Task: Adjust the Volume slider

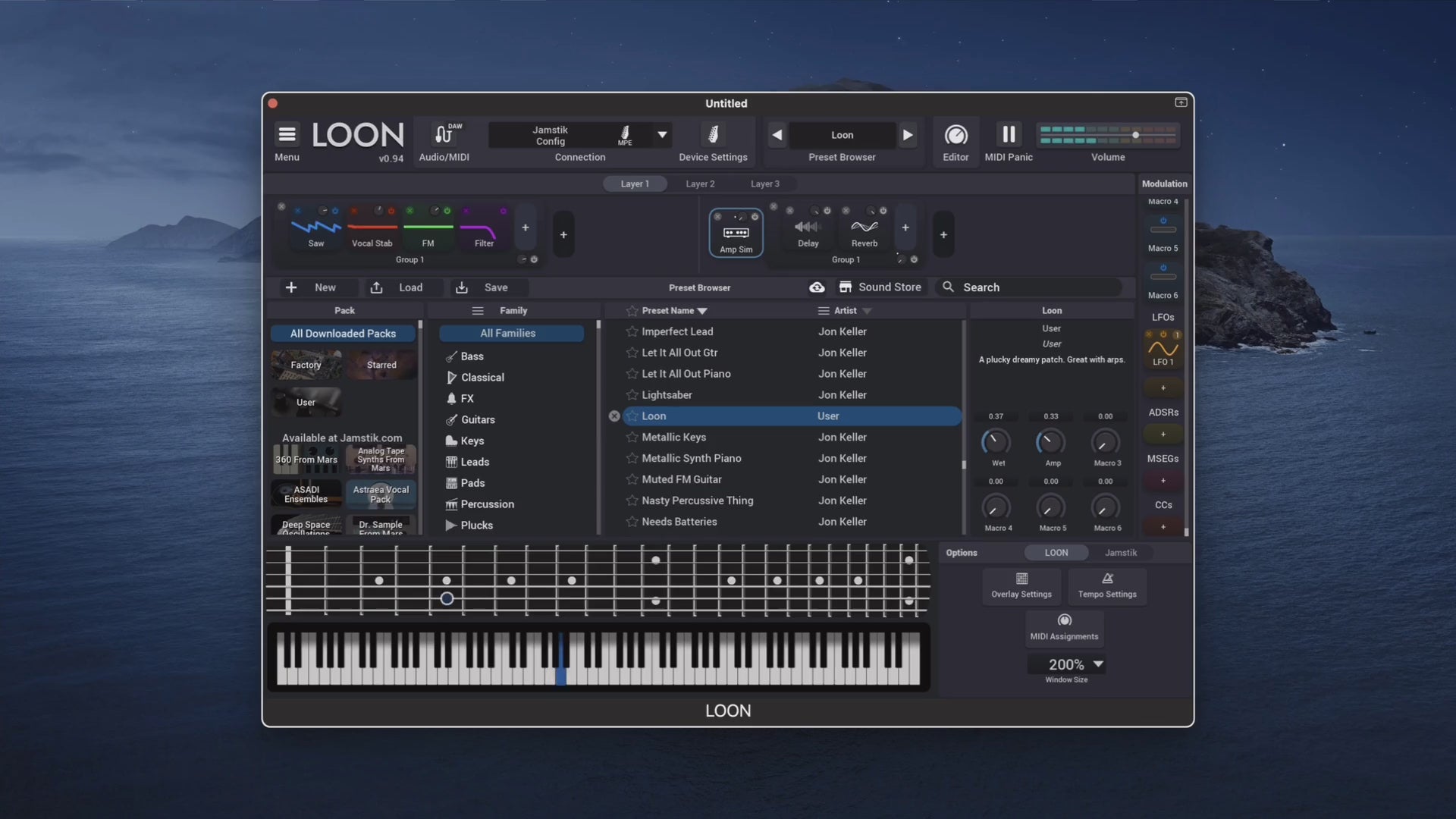Action: pyautogui.click(x=1108, y=135)
